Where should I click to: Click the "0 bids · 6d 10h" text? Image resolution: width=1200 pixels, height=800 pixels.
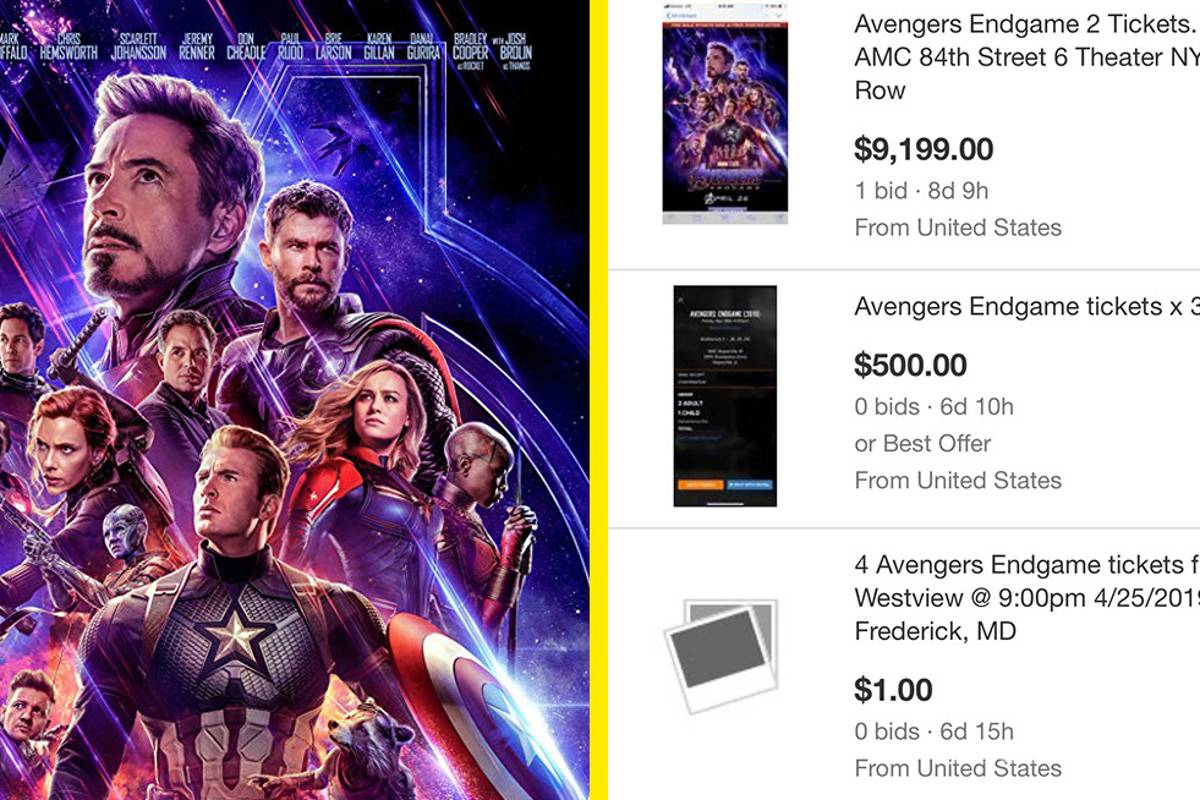(x=933, y=406)
